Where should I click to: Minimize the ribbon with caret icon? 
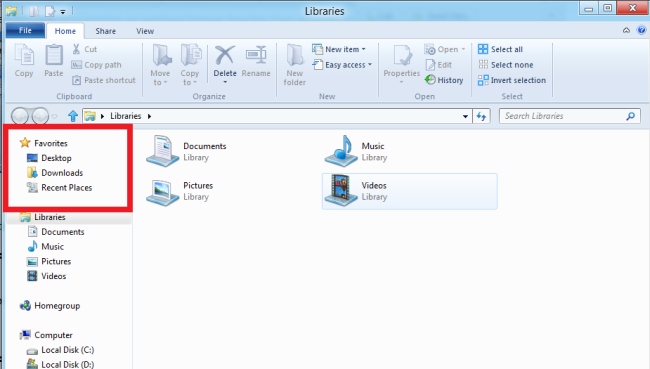click(x=626, y=30)
